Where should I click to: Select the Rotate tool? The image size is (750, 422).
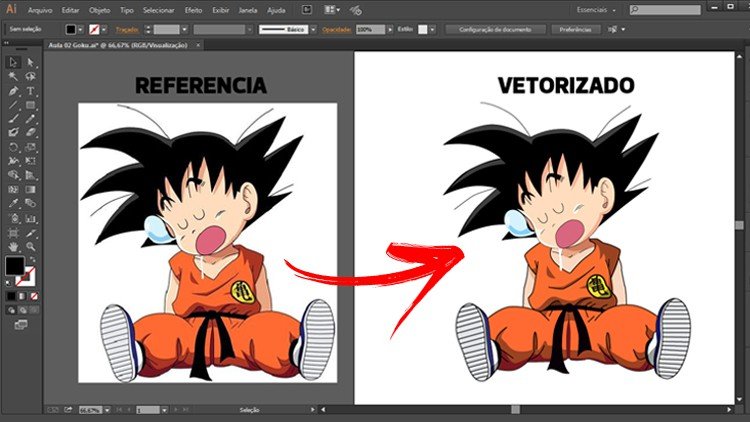(x=13, y=147)
